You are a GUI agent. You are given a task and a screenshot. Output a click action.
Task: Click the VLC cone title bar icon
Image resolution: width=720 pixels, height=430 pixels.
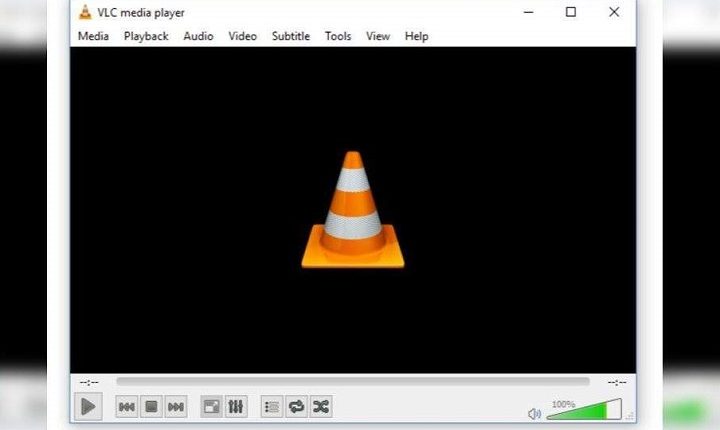[x=85, y=12]
